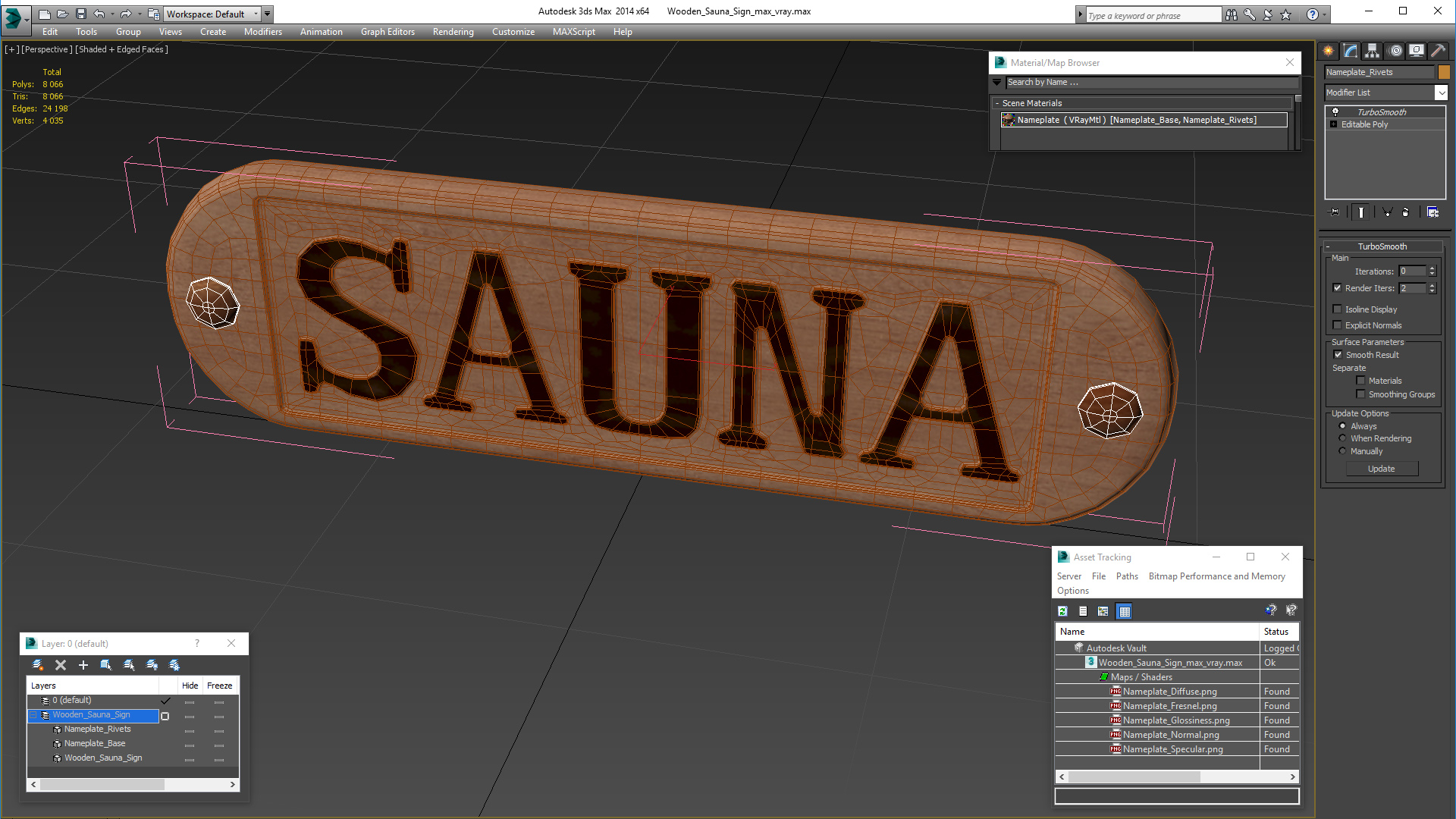This screenshot has height=819, width=1456.
Task: Open Paths menu in Asset Tracking
Action: tap(1127, 576)
